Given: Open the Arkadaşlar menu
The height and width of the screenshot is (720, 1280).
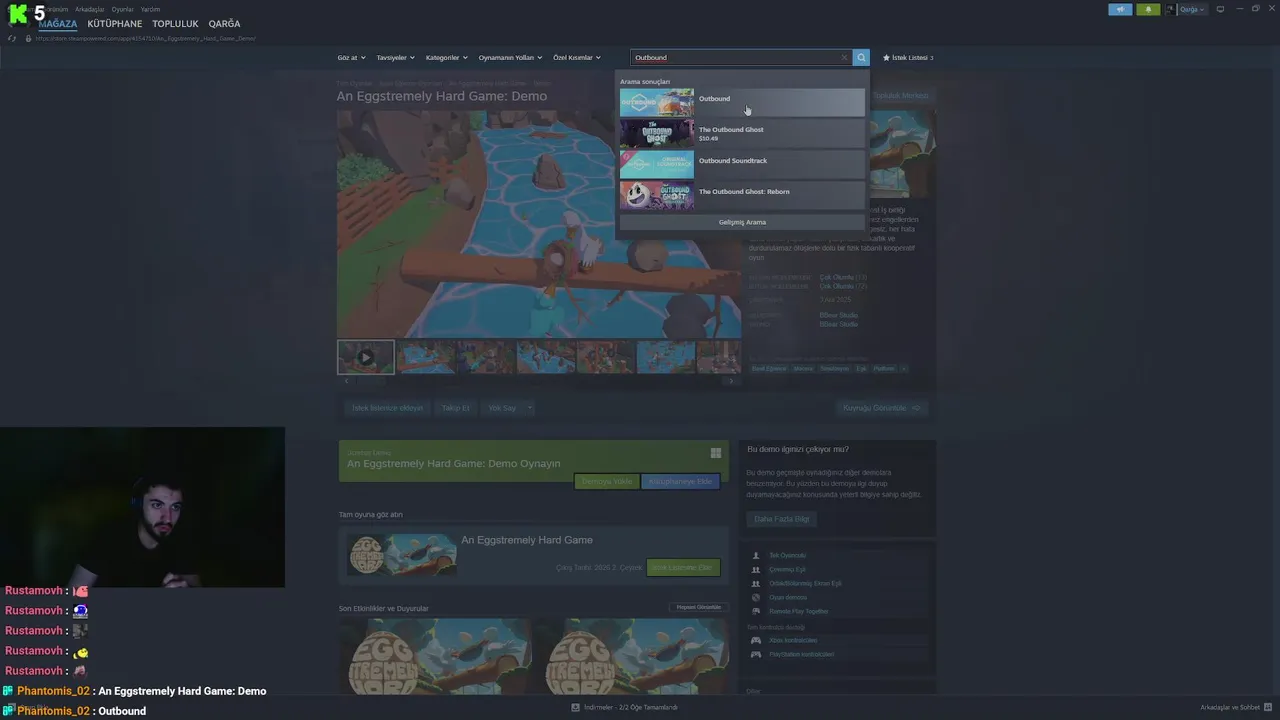Looking at the screenshot, I should click(89, 9).
